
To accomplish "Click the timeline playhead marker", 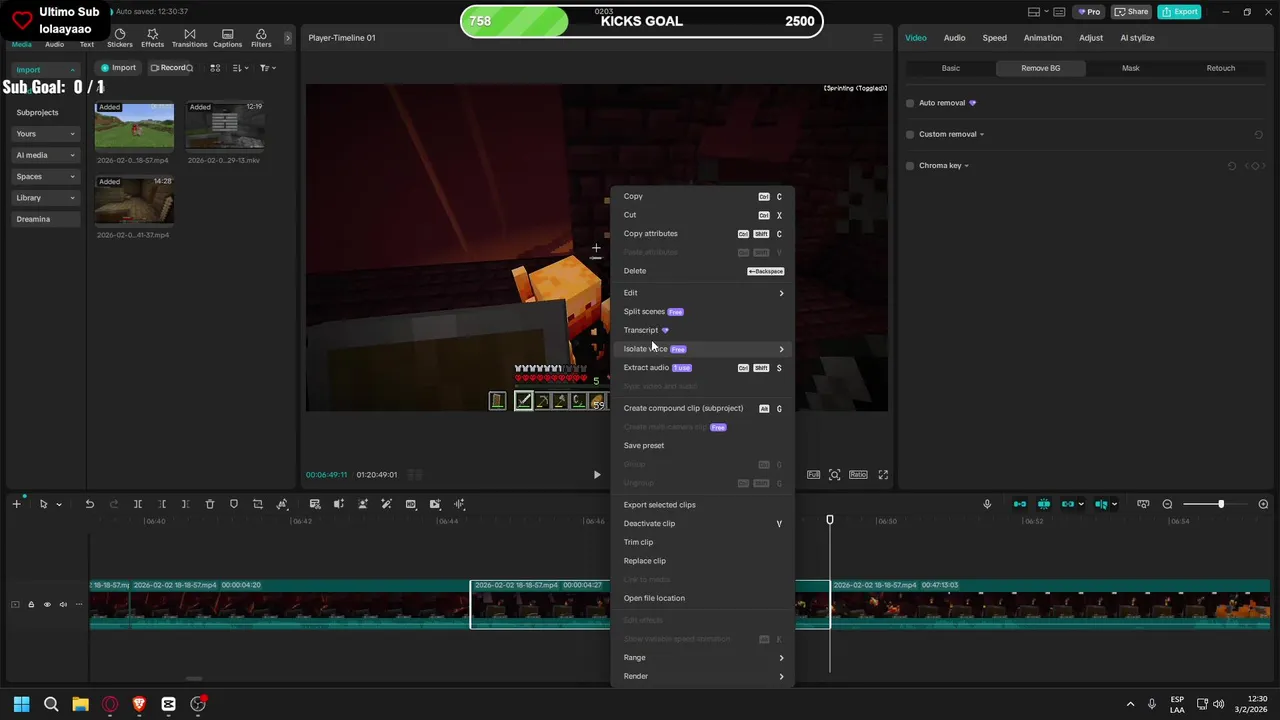I will (x=829, y=520).
